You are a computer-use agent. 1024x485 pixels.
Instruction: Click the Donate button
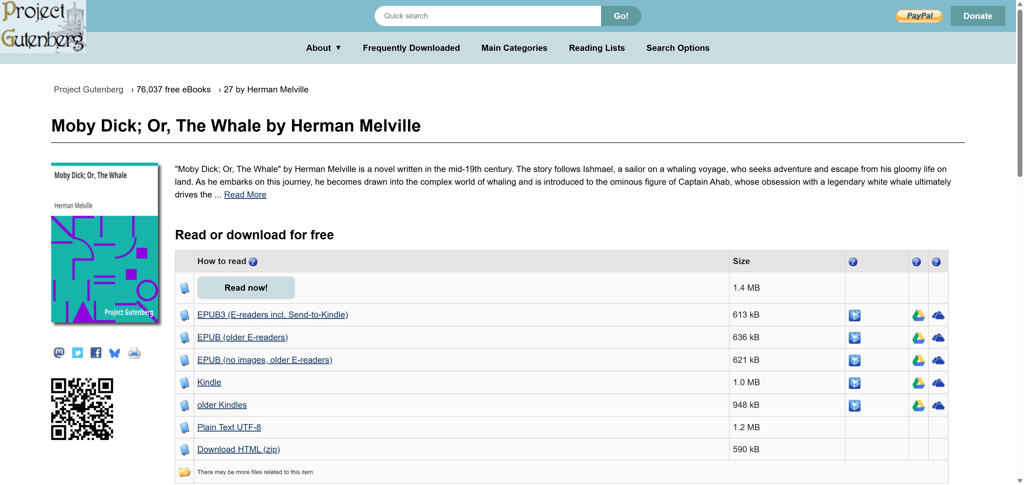(978, 16)
